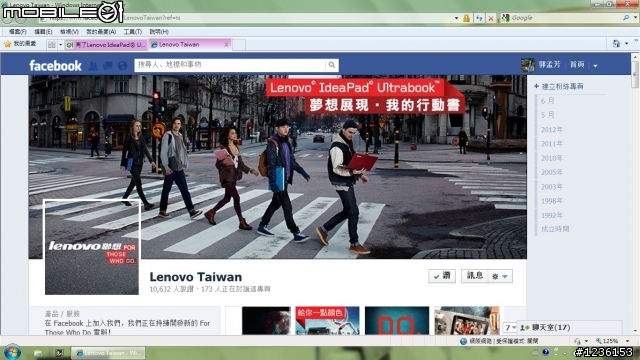This screenshot has width=640, height=360.
Task: Open Windows Explorer from taskbar
Action: (x=38, y=353)
